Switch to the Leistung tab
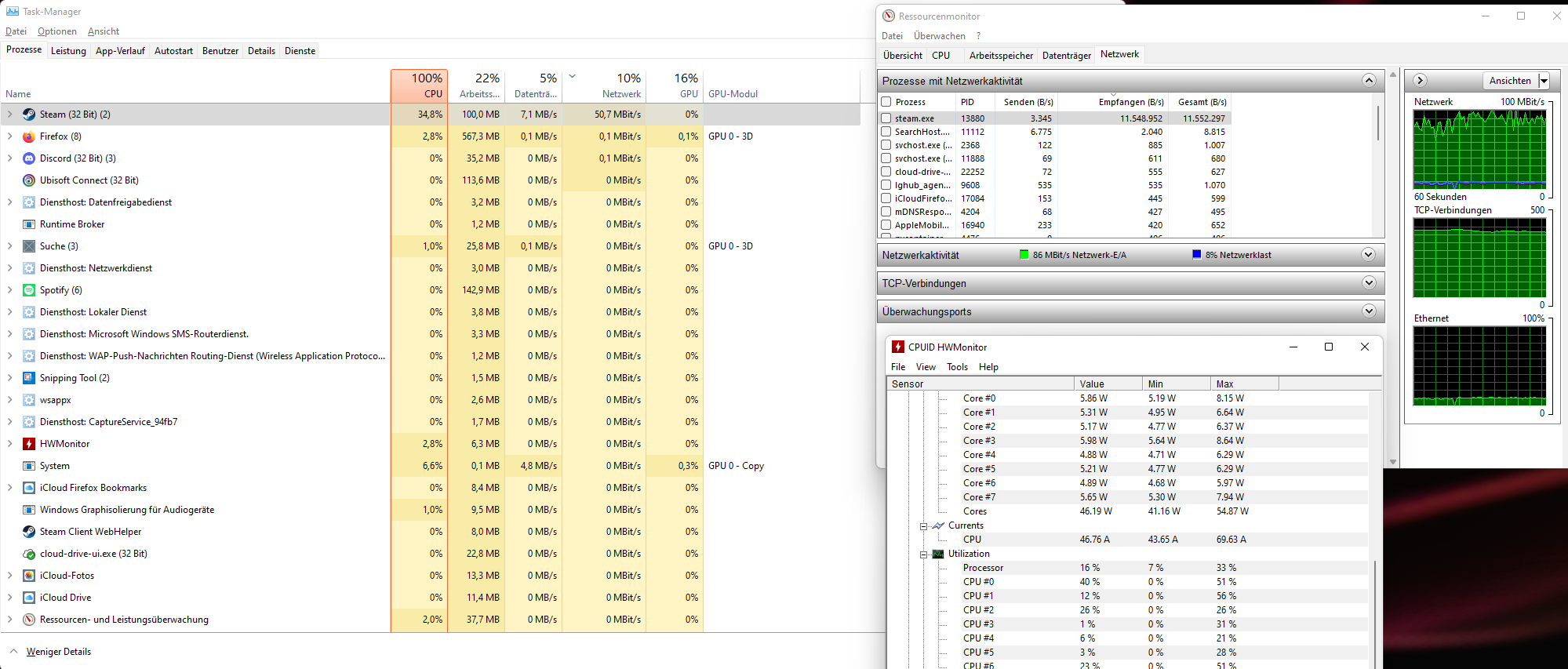 coord(68,51)
